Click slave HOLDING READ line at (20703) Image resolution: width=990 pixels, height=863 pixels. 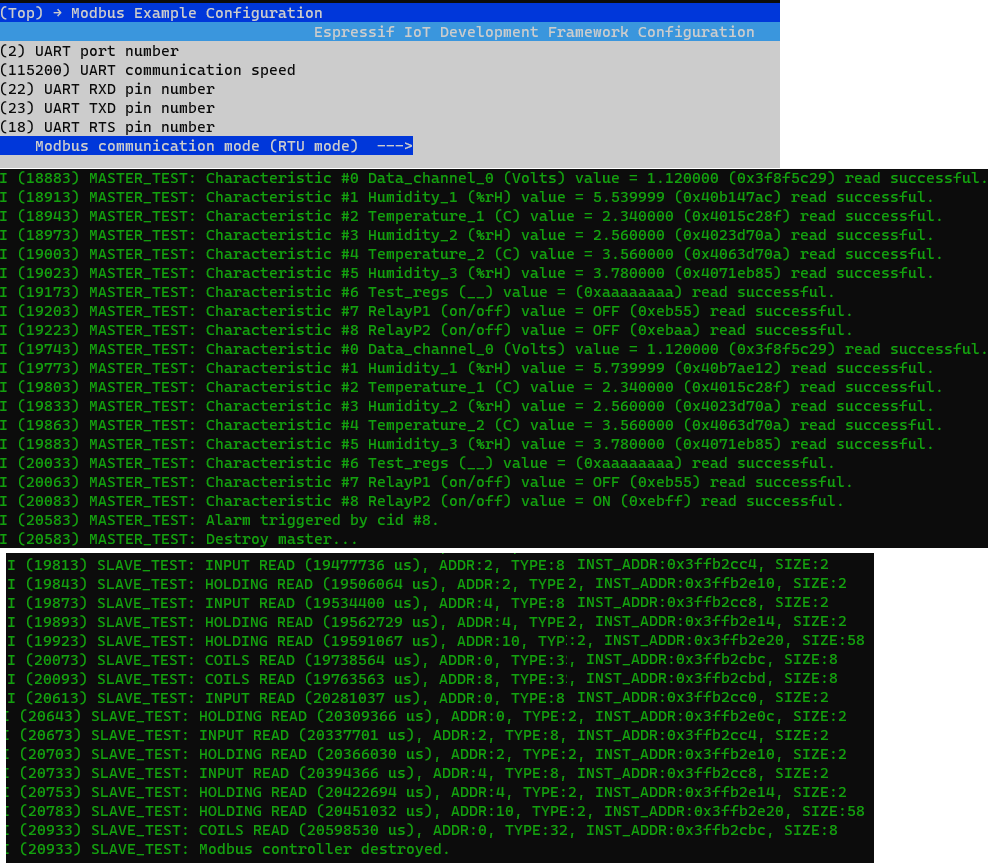427,754
